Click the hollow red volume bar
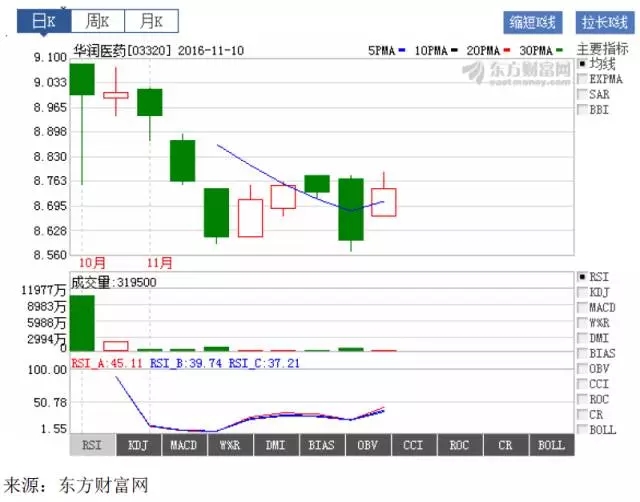The image size is (640, 502). pos(116,346)
